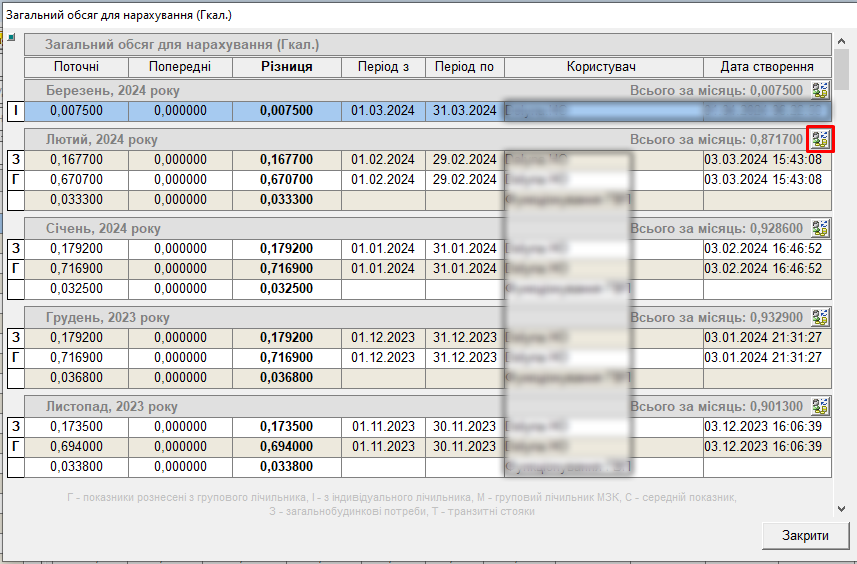Click the Лютий 2024 року group header

[x=102, y=140]
